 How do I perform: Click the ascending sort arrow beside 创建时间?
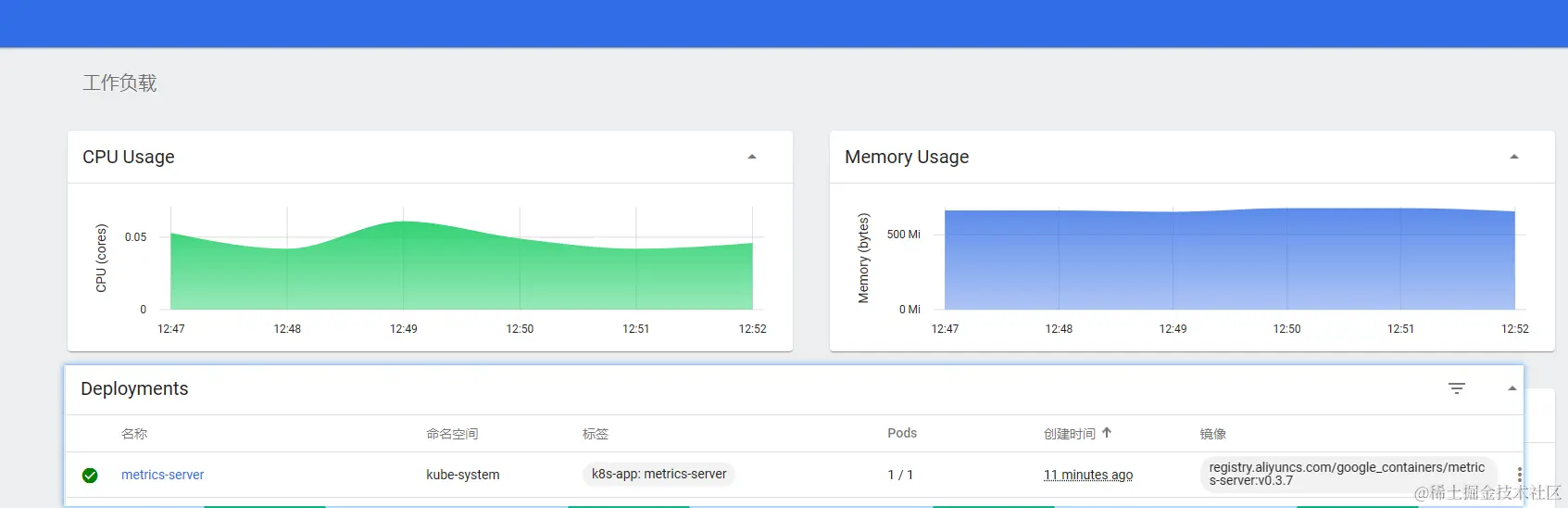1107,433
